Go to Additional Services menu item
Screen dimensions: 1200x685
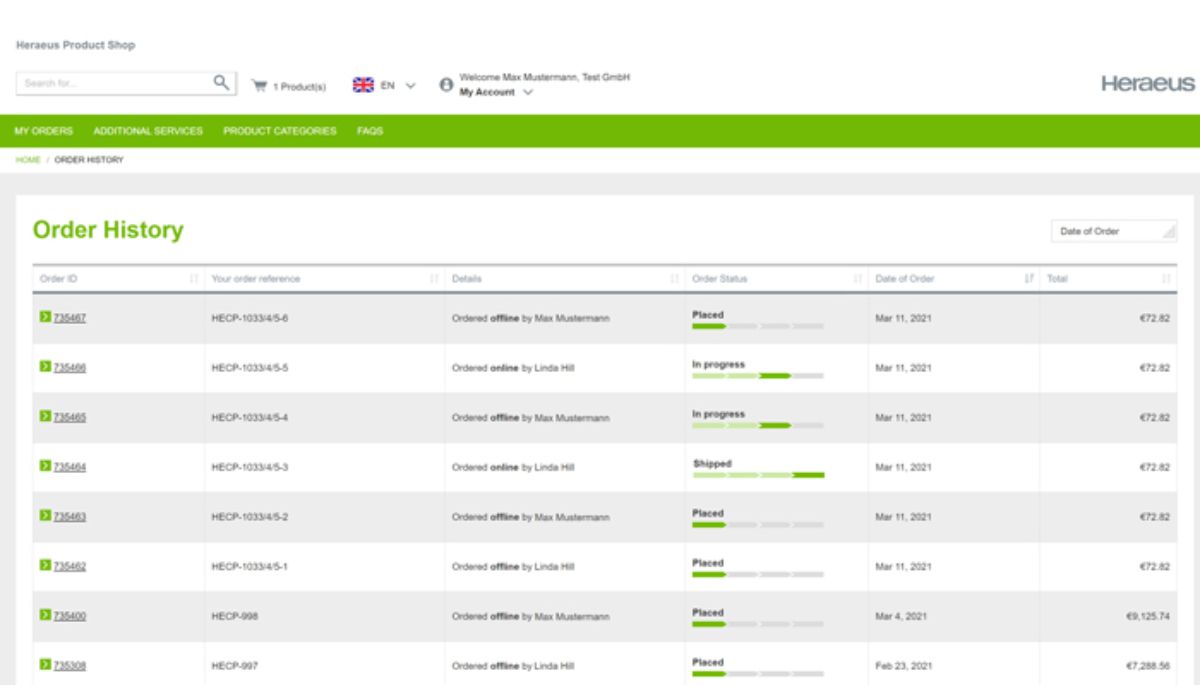pyautogui.click(x=148, y=131)
